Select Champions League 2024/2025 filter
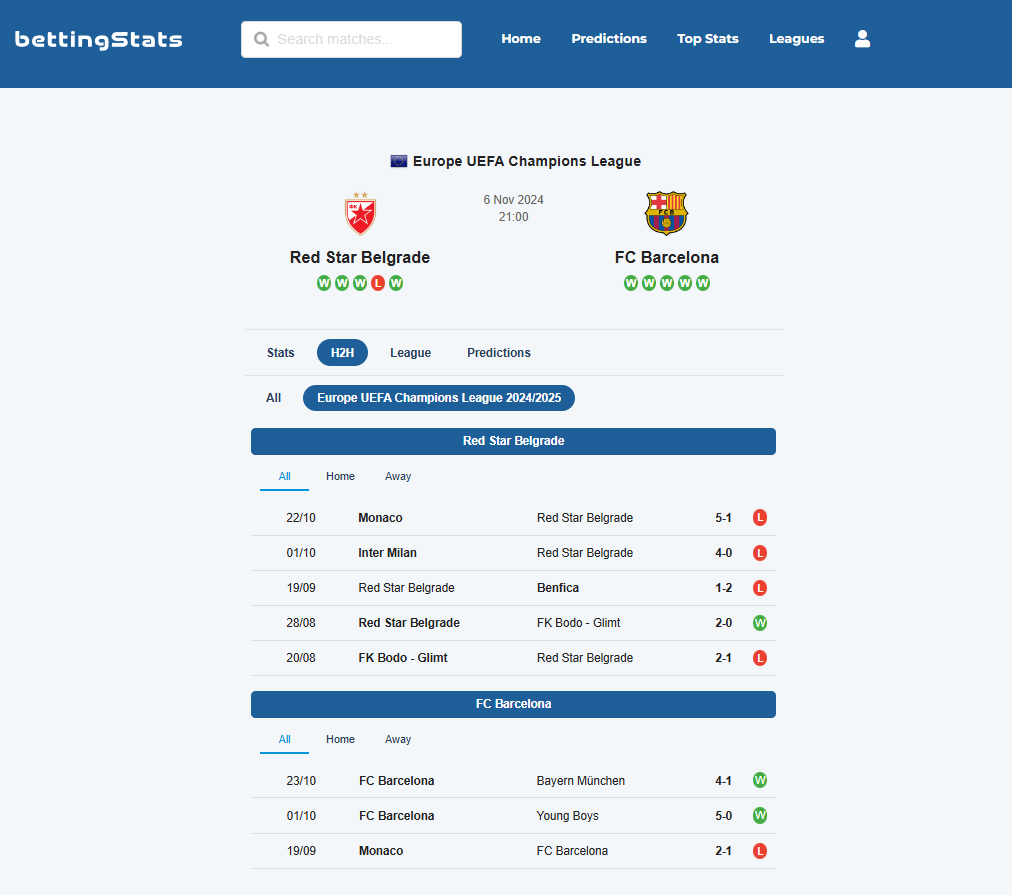Viewport: 1012px width, 895px height. 439,398
